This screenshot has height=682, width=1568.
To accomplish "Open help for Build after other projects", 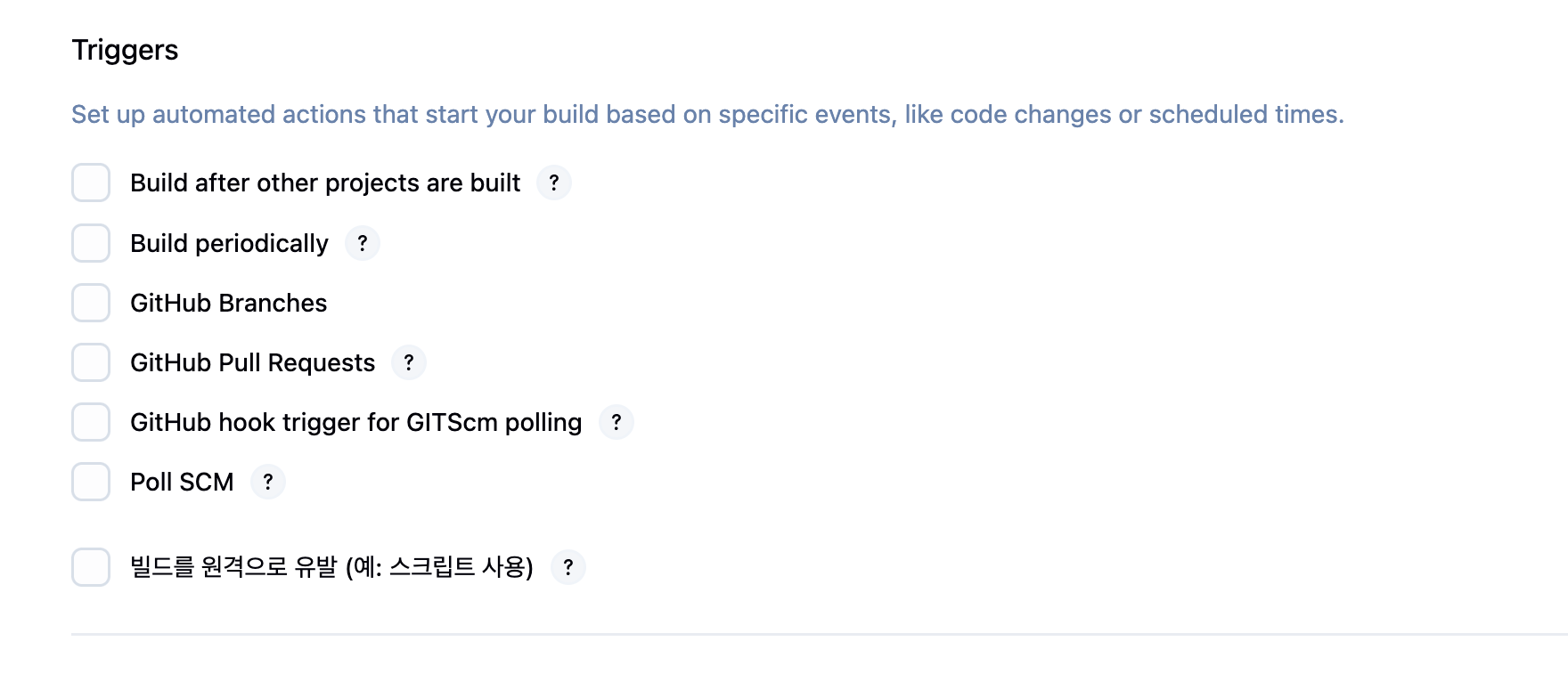I will coord(554,183).
